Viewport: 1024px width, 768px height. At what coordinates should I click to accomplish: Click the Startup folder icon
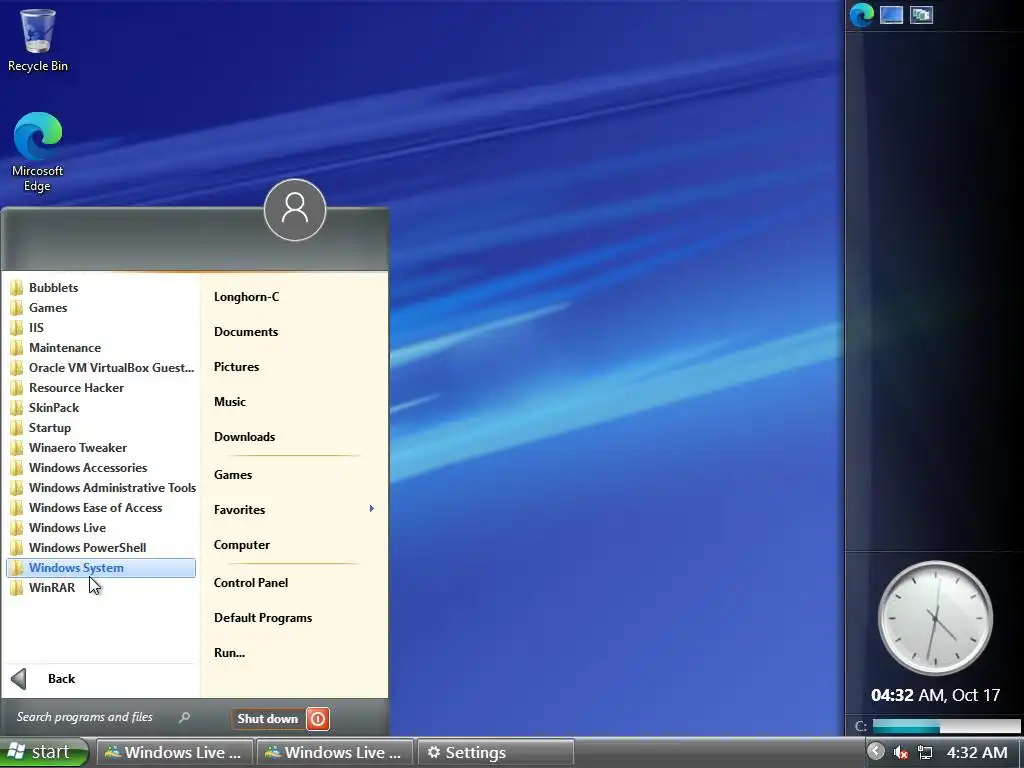[17, 428]
